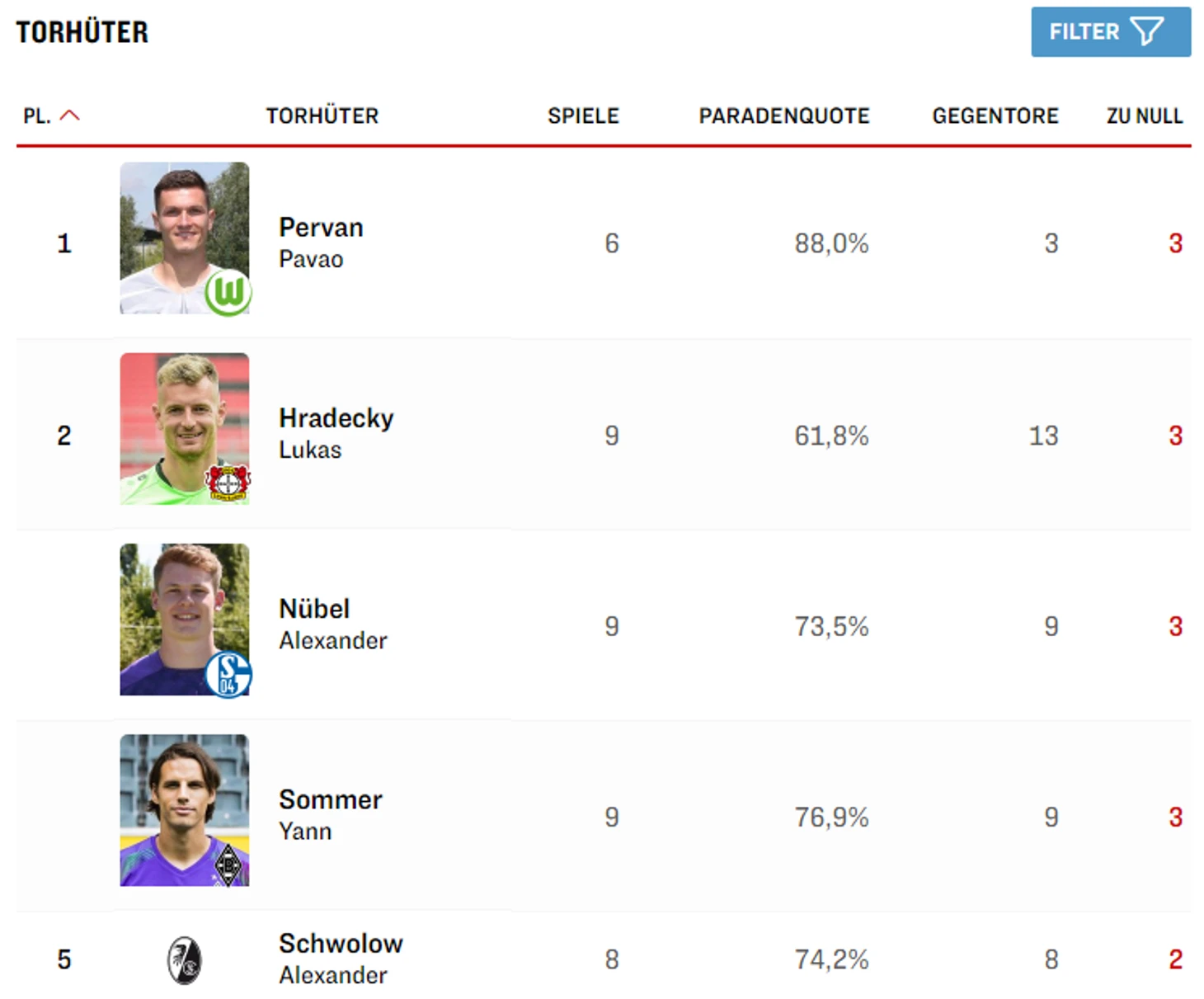The height and width of the screenshot is (999, 1204).
Task: Sort by Gegentore column header
Action: pos(995,115)
